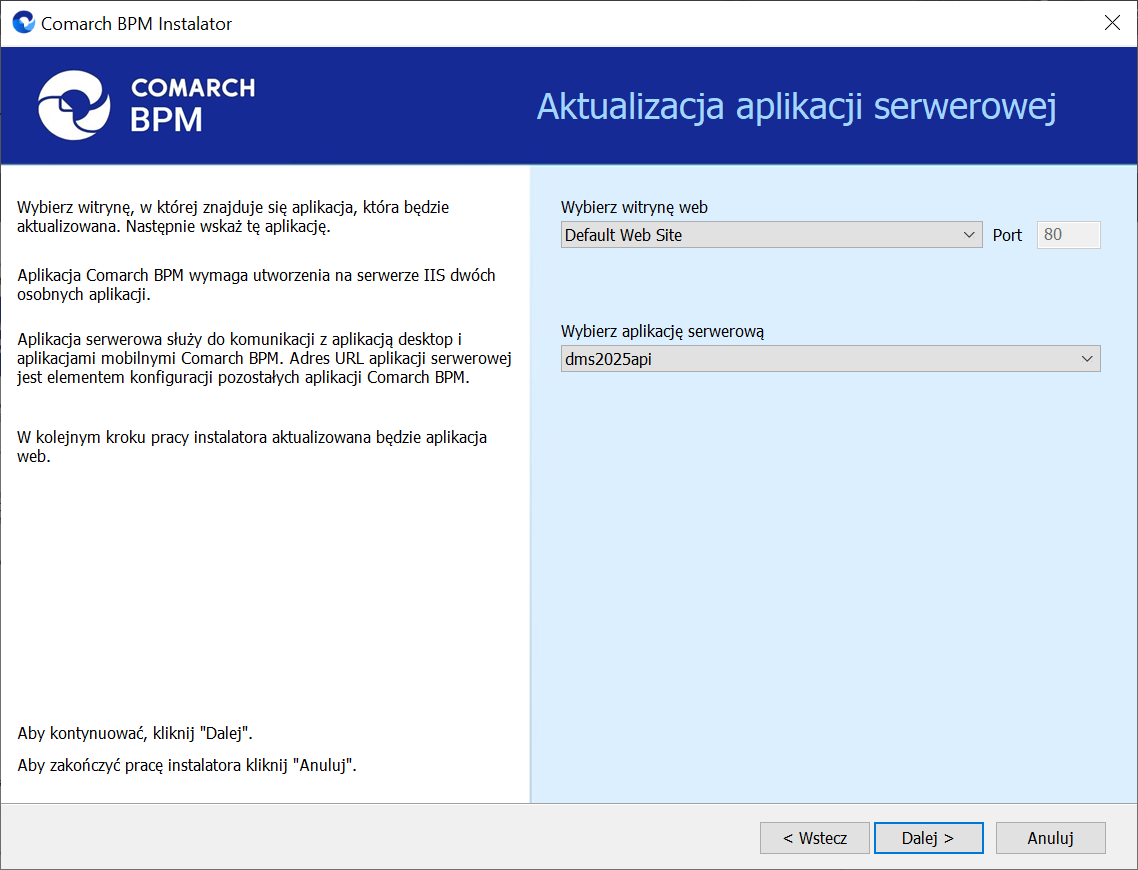Click paragraph starting 'W kolejnym kroku pracy'
The image size is (1138, 870).
pyautogui.click(x=252, y=447)
